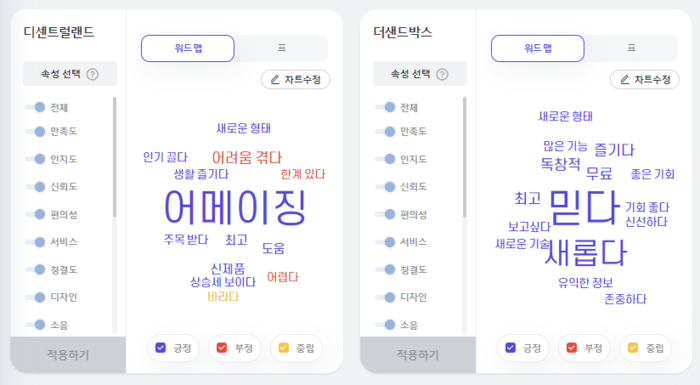This screenshot has height=385, width=700.
Task: Click the large word 어메이징 in word cloud
Action: tap(235, 207)
